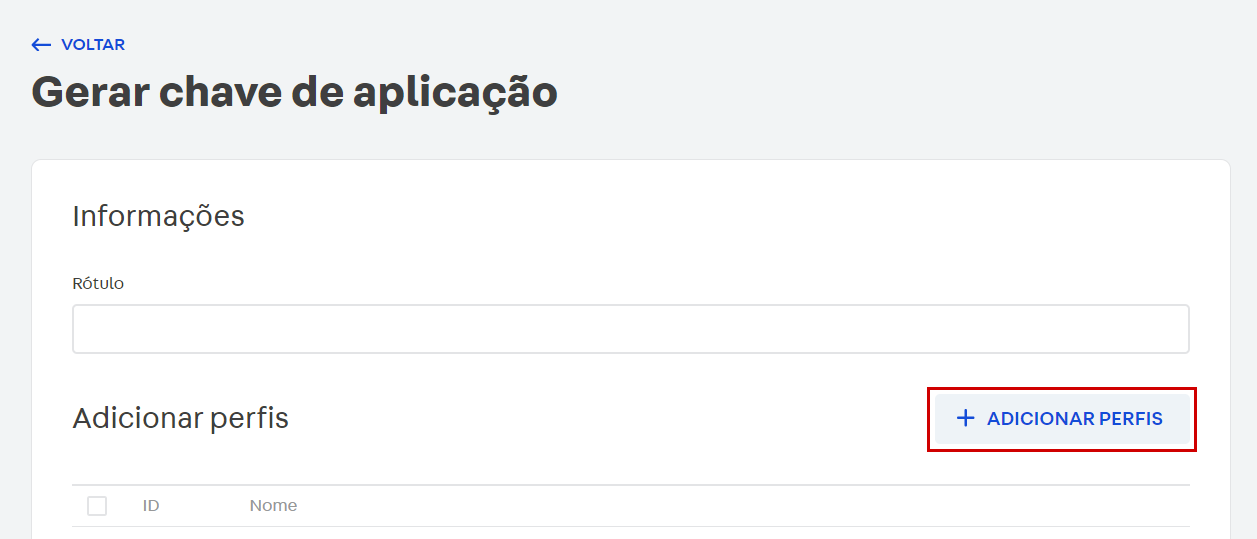Sort by the ID column header

[x=151, y=506]
